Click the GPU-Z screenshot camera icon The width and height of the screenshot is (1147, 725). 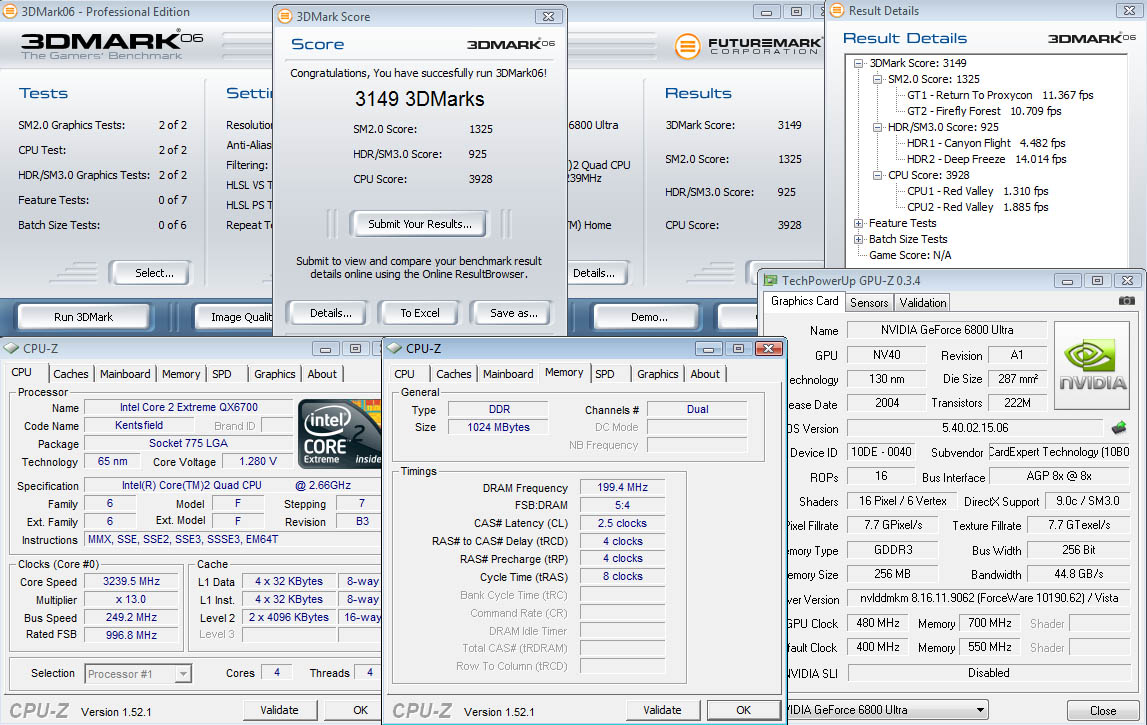pos(1127,301)
